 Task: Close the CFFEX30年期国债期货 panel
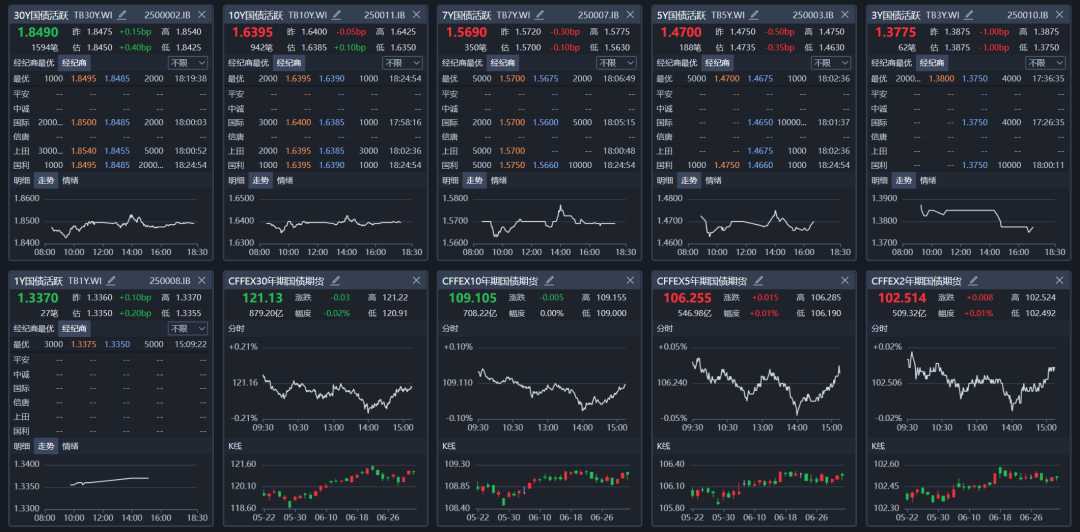tap(416, 280)
